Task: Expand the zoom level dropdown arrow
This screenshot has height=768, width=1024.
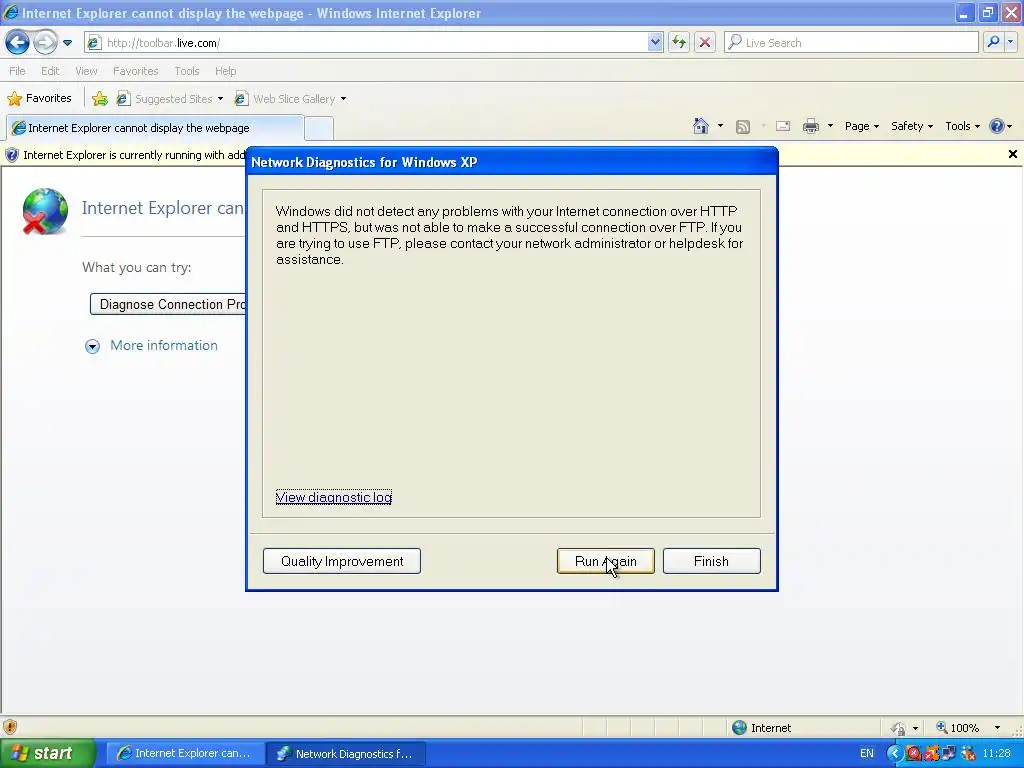Action: (997, 728)
